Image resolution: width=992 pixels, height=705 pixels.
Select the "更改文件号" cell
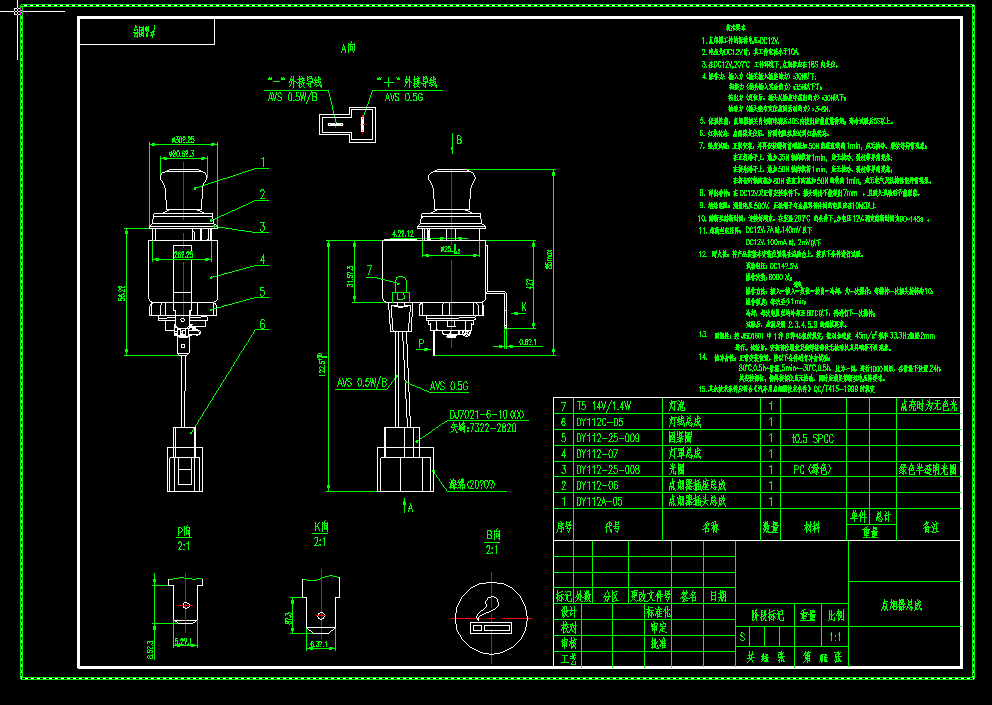650,596
